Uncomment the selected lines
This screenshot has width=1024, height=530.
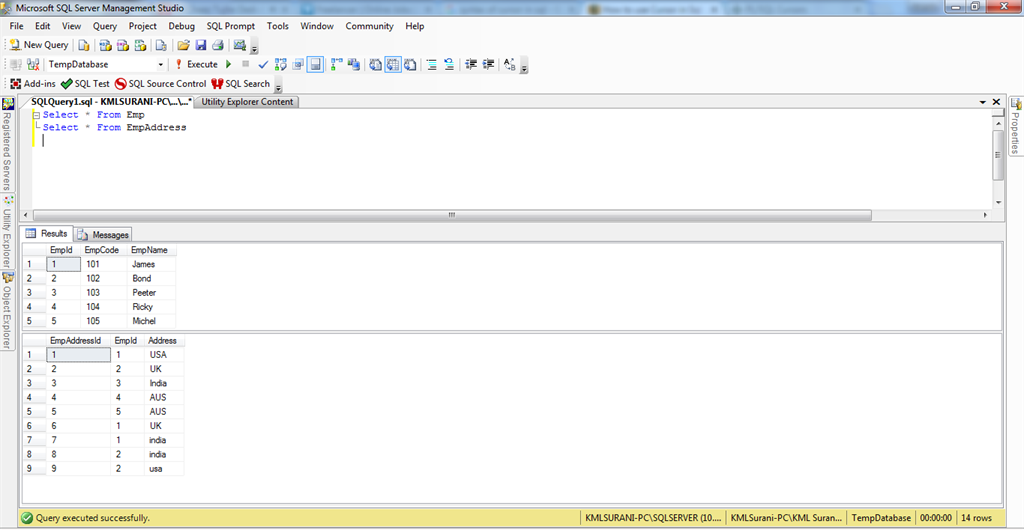449,65
